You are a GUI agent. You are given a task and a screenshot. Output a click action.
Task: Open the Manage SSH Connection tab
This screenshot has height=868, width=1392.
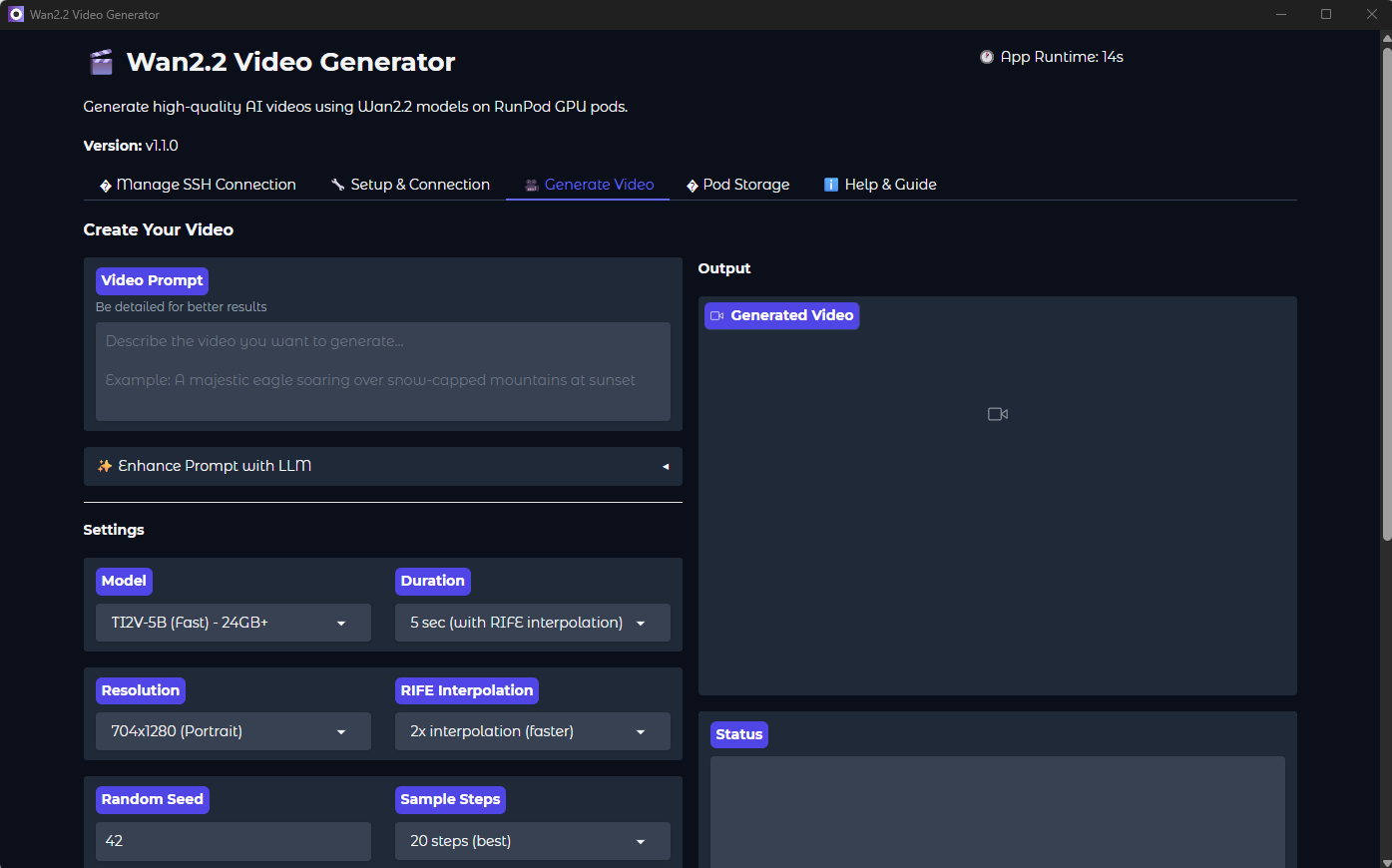tap(198, 185)
